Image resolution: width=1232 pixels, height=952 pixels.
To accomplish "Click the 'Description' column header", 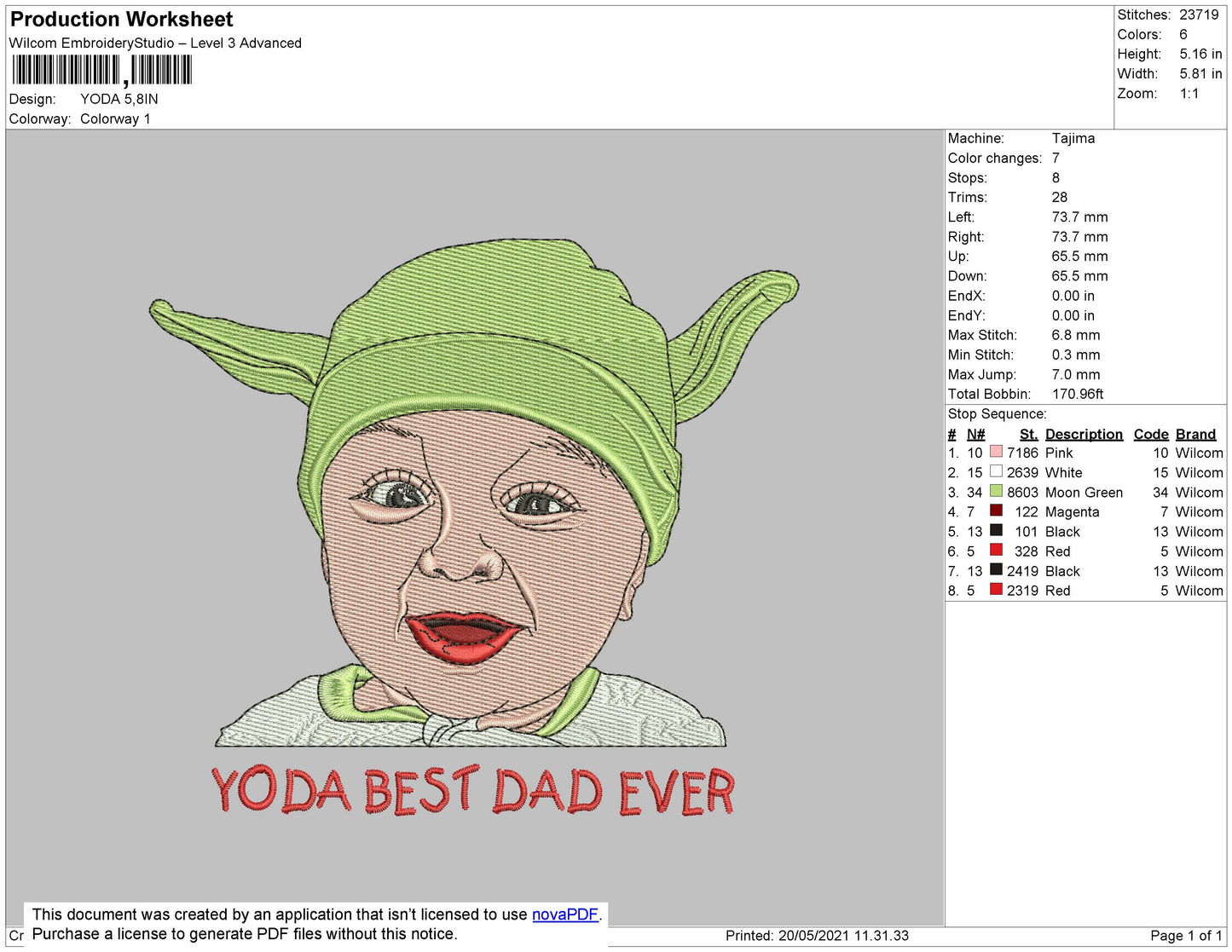I will pyautogui.click(x=1084, y=434).
